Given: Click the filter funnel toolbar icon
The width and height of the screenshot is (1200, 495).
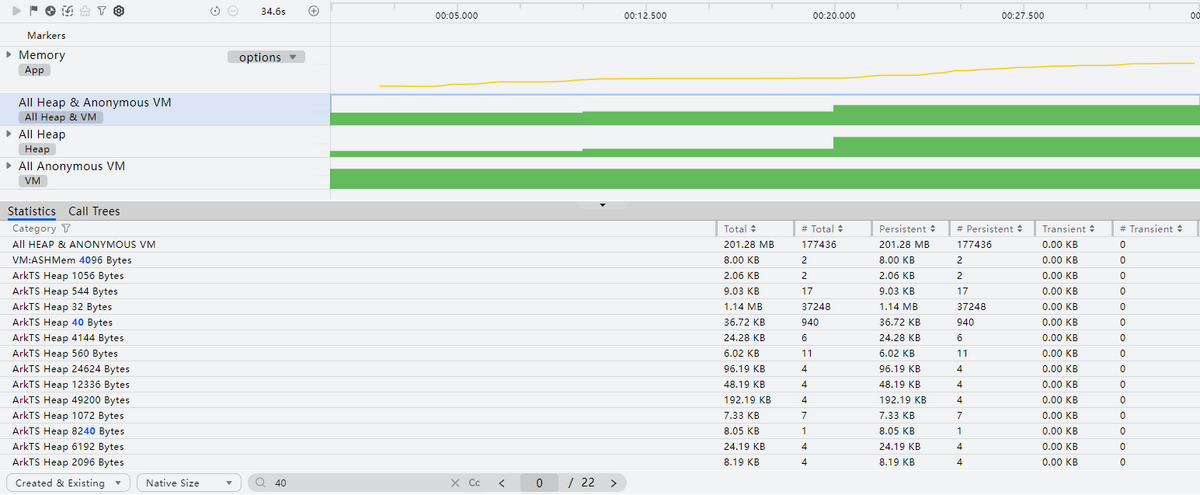Looking at the screenshot, I should [101, 11].
